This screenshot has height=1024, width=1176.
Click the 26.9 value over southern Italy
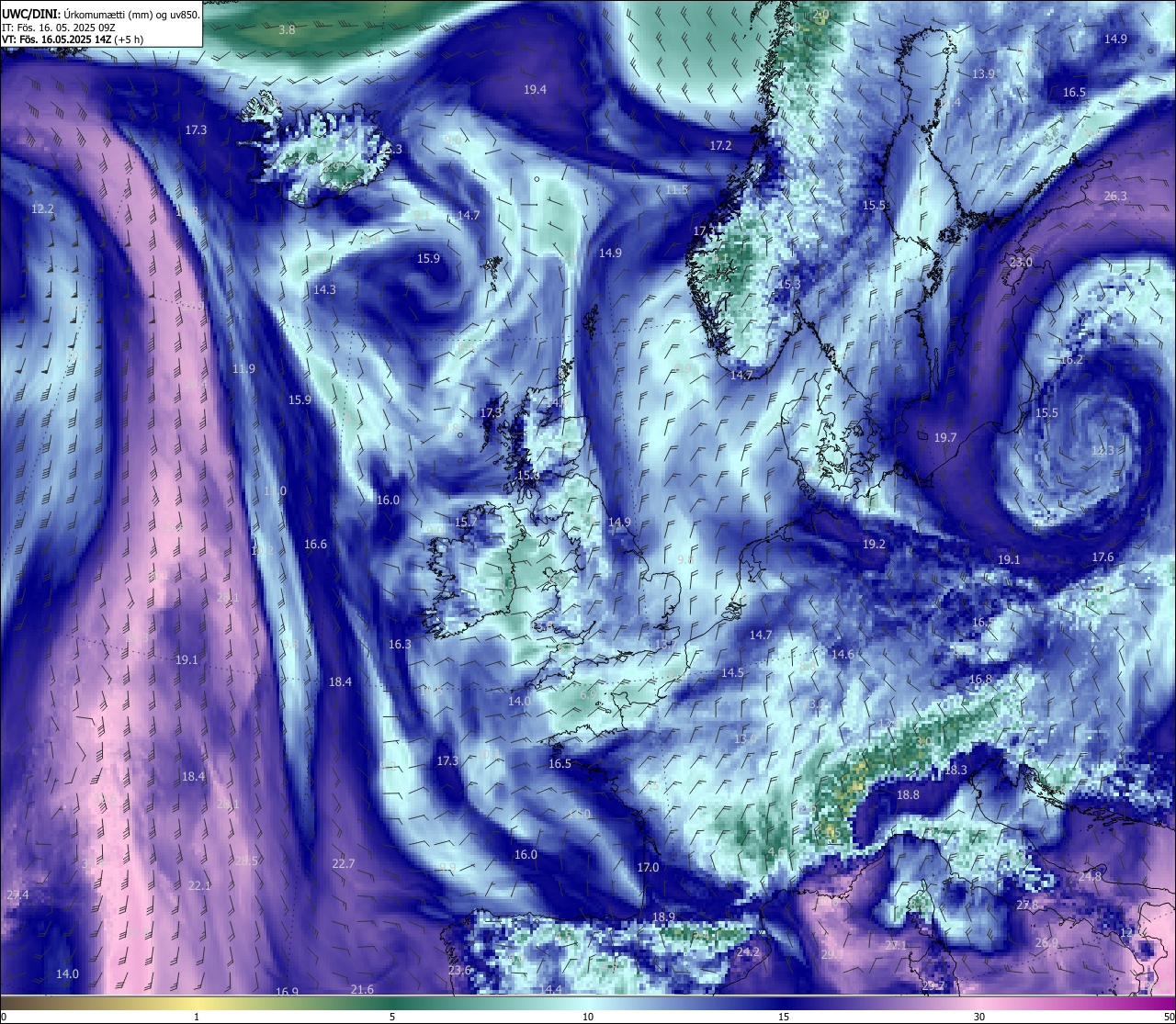(1046, 943)
